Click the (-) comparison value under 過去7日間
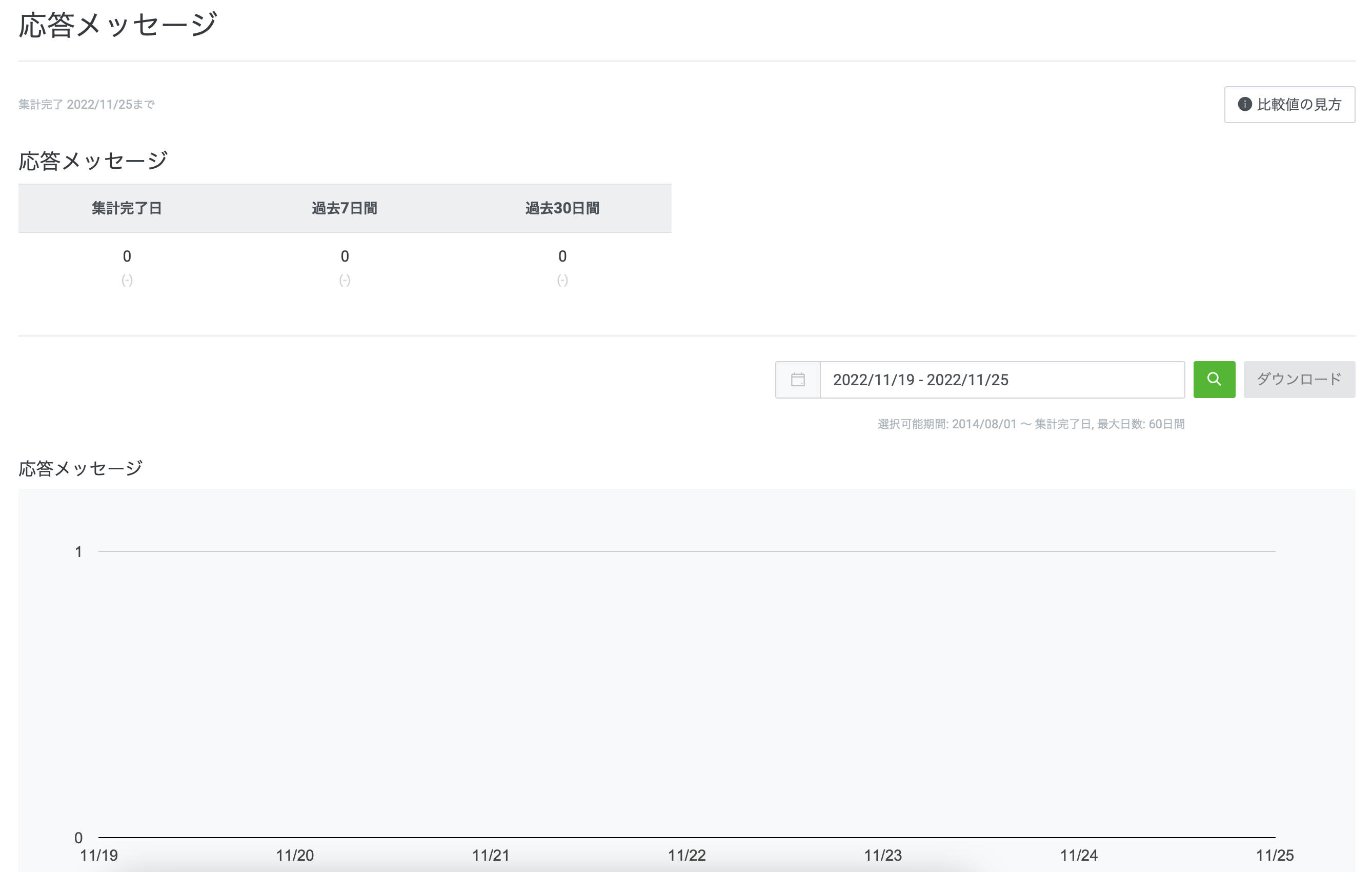The width and height of the screenshot is (1372, 872). pos(345,280)
